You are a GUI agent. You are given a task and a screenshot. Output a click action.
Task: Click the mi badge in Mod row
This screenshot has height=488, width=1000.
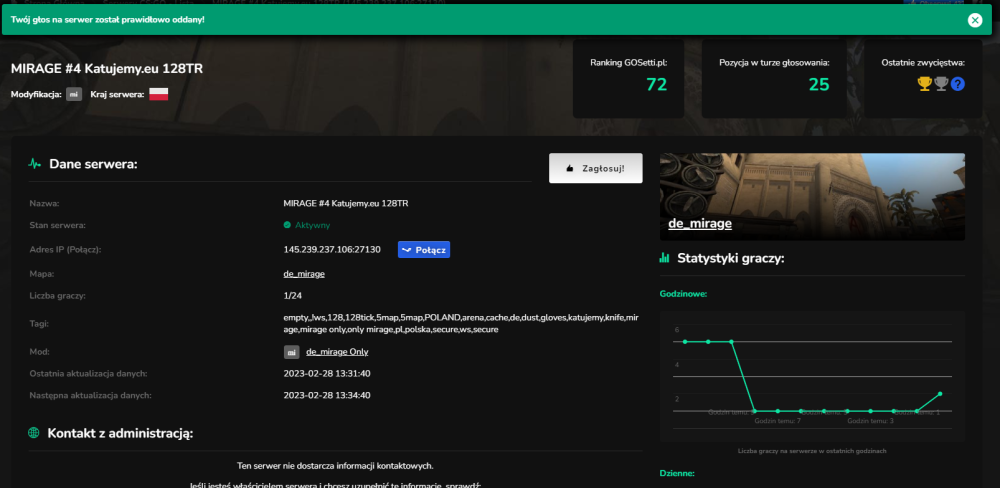291,351
